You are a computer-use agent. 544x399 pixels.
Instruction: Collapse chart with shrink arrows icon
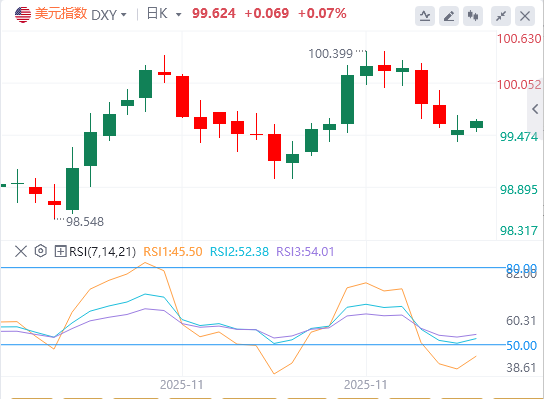[501, 16]
